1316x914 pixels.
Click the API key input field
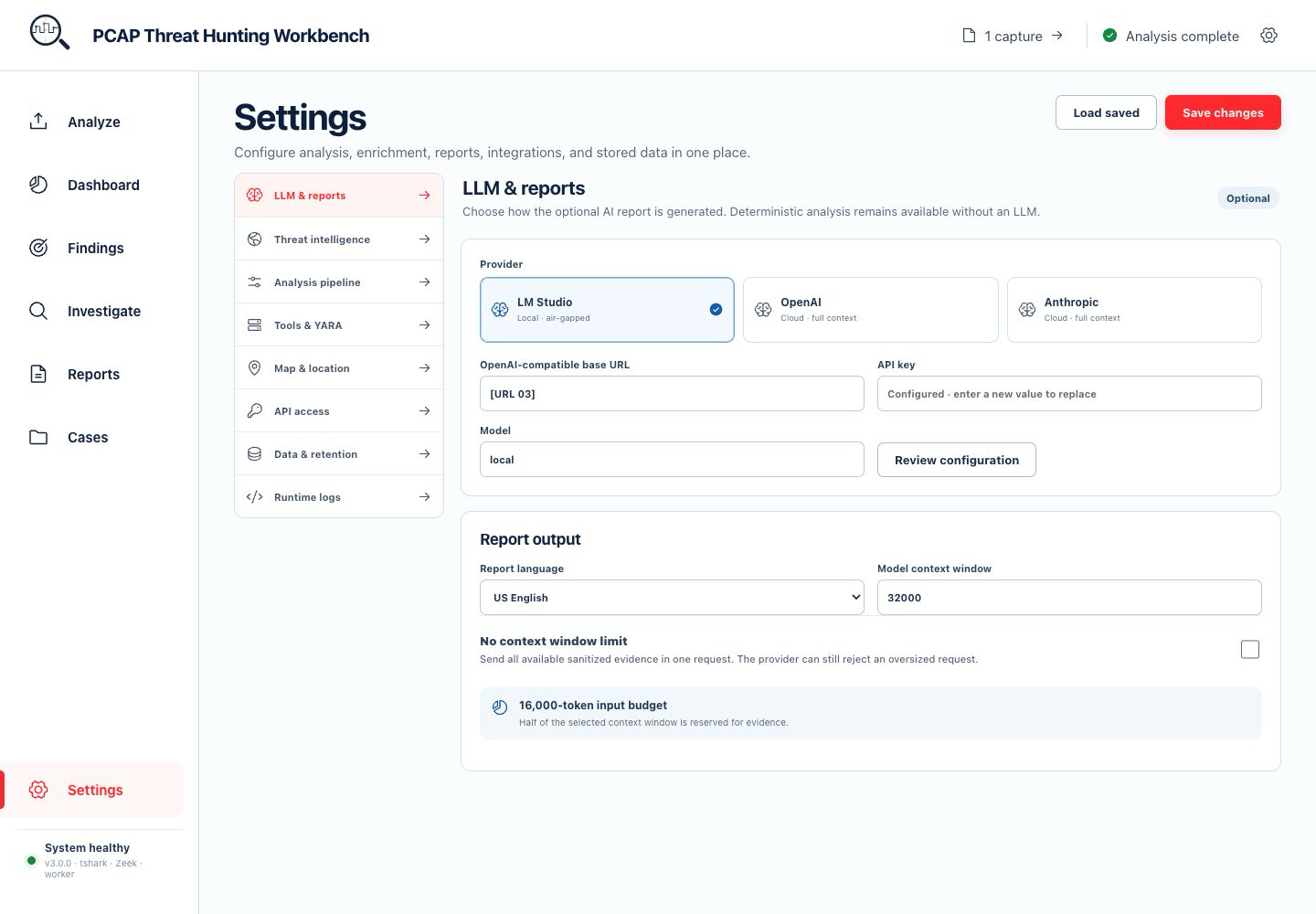[x=1069, y=394]
